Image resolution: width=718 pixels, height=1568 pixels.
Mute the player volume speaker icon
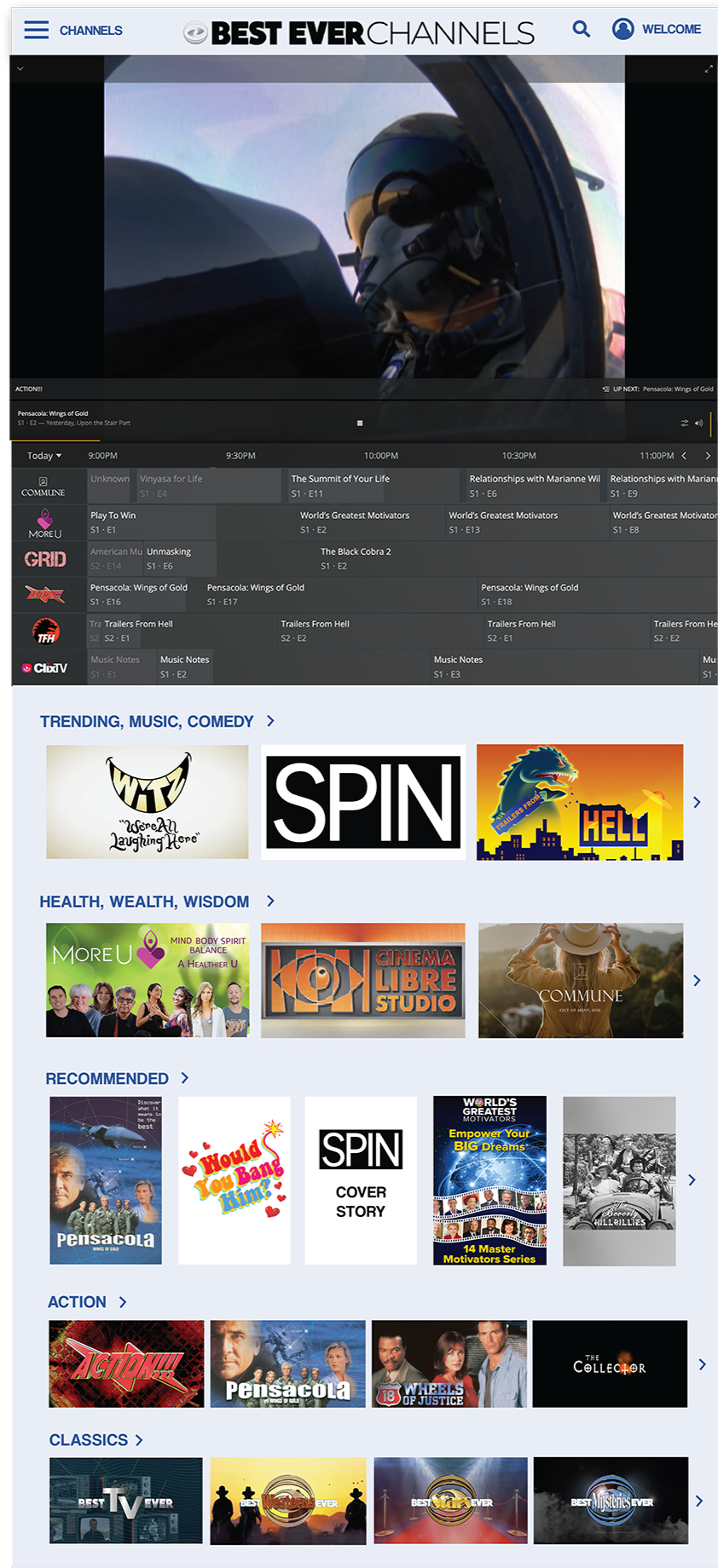(x=698, y=423)
